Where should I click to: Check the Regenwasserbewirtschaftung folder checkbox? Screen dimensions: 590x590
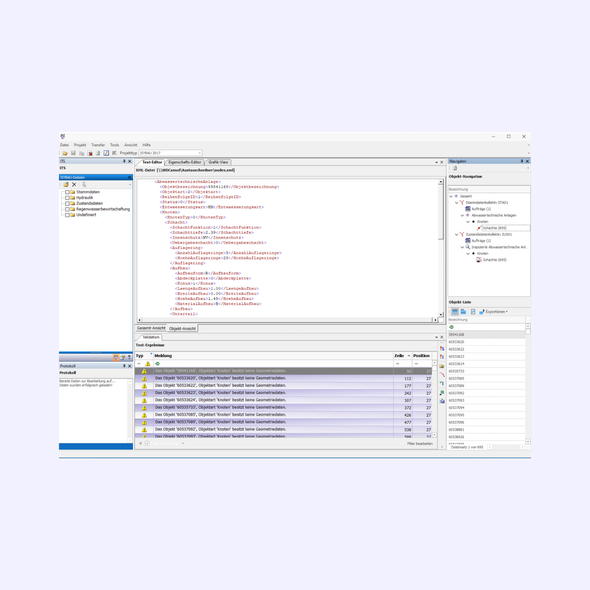67,209
